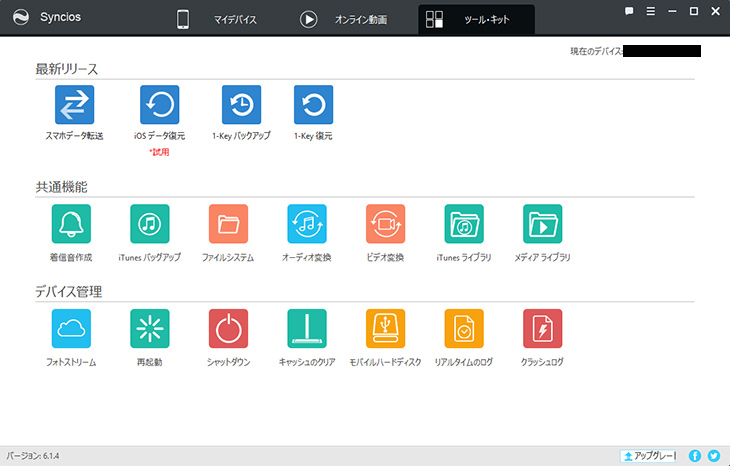Click the 再起動 reboot device icon

[x=150, y=328]
